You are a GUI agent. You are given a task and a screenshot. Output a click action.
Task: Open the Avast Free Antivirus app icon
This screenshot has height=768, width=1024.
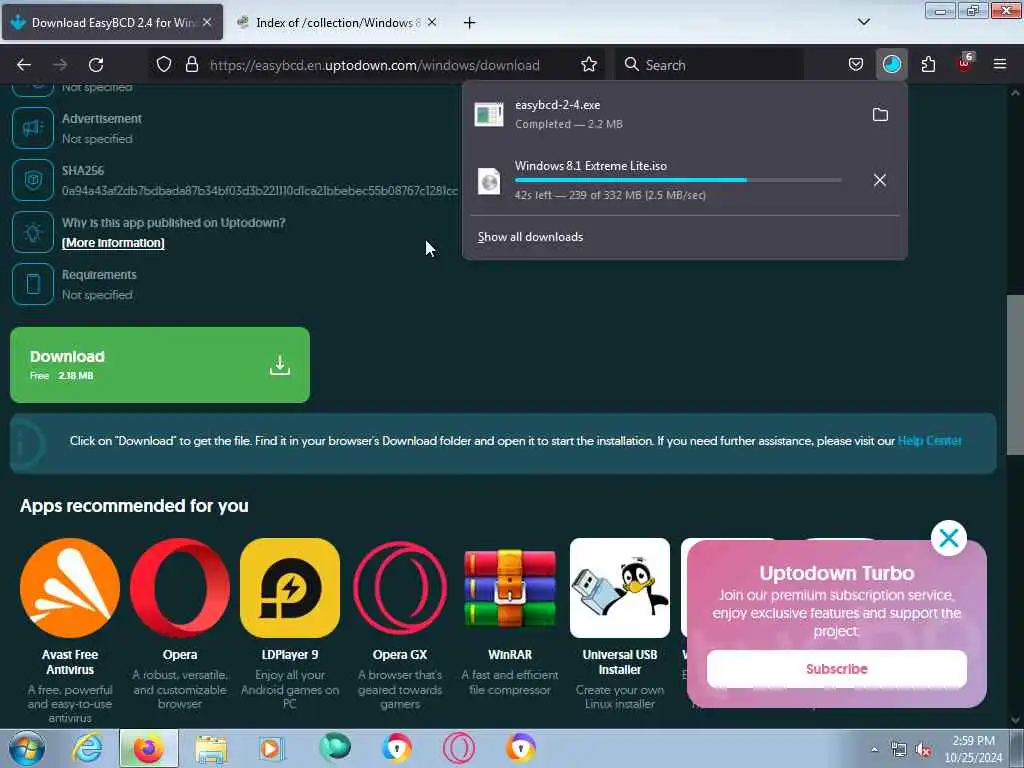pos(70,588)
